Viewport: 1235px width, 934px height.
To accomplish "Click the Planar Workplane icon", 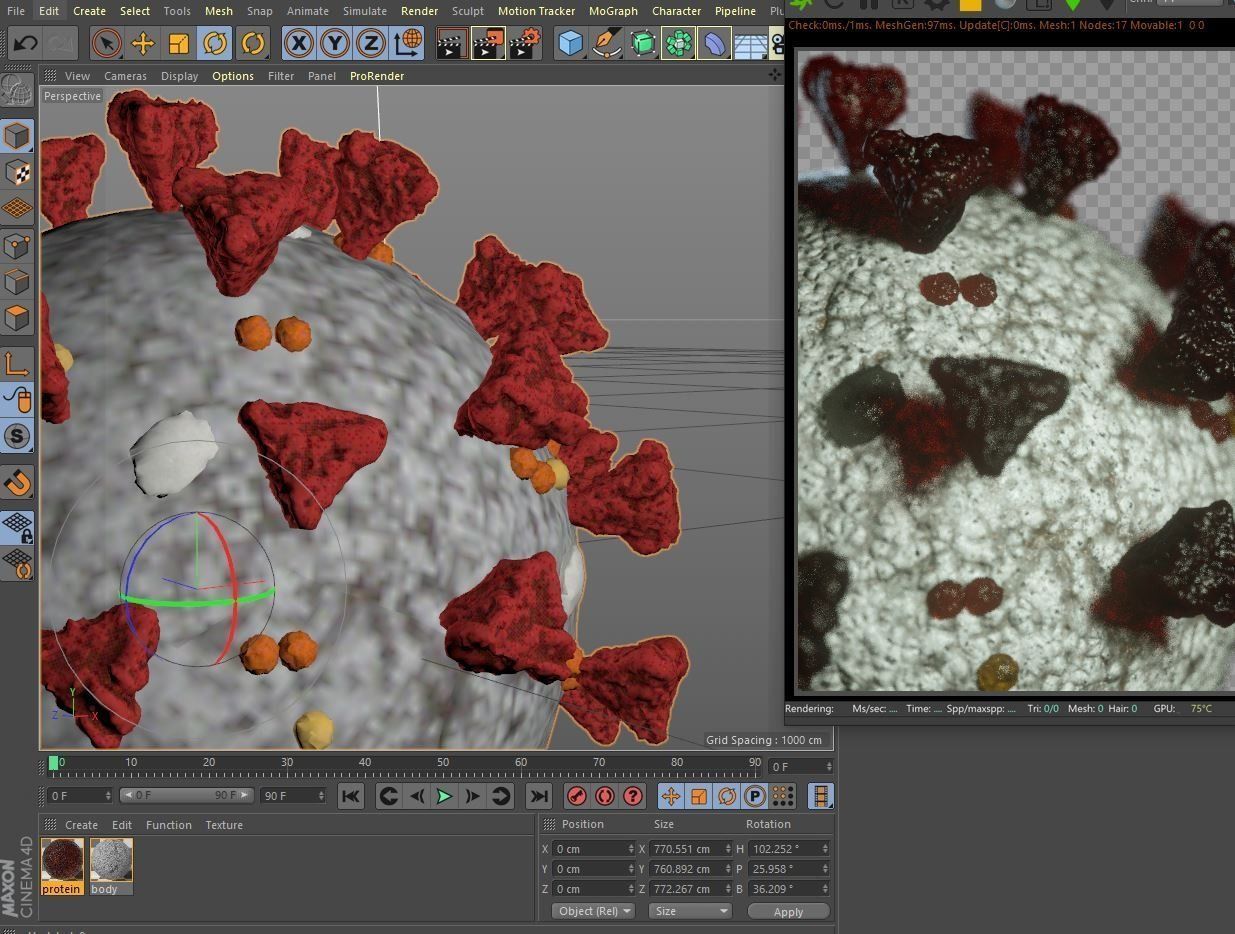I will click(x=17, y=564).
